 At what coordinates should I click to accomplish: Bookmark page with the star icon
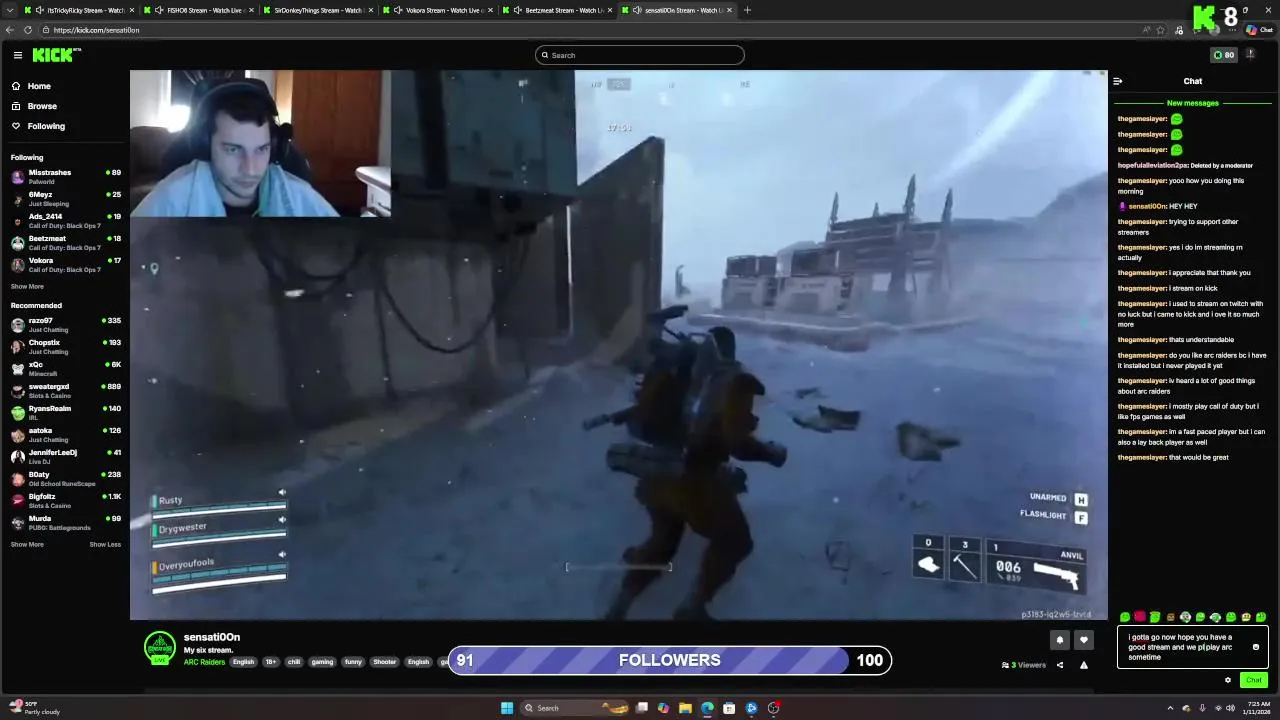click(1160, 30)
